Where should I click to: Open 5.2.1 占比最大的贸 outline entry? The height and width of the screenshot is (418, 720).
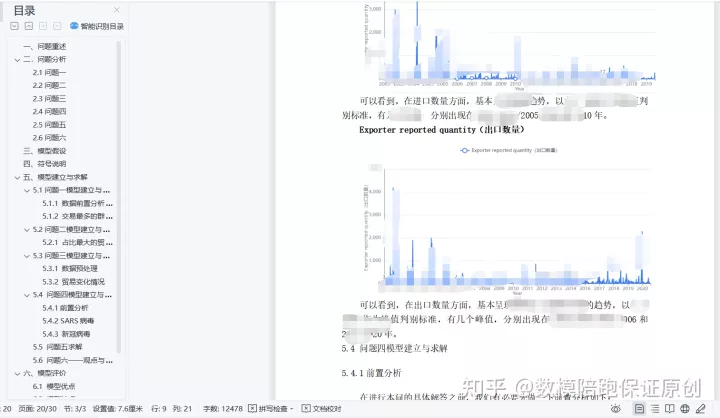(77, 243)
